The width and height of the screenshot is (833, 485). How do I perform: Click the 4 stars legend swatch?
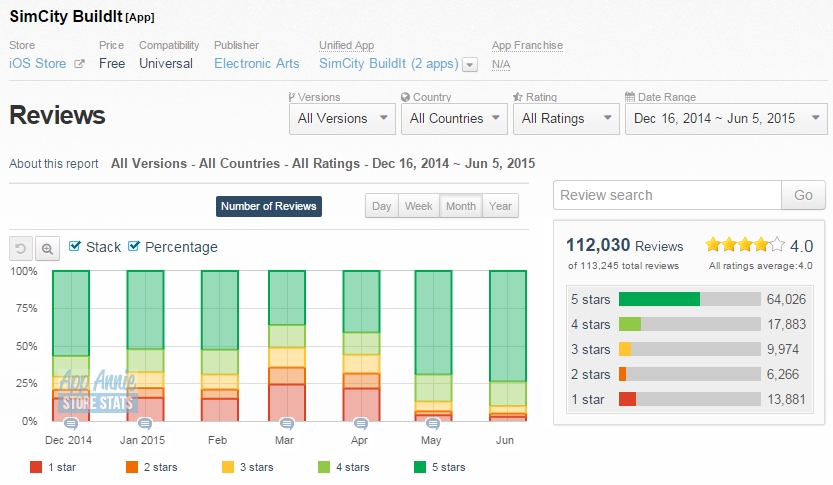pos(324,467)
